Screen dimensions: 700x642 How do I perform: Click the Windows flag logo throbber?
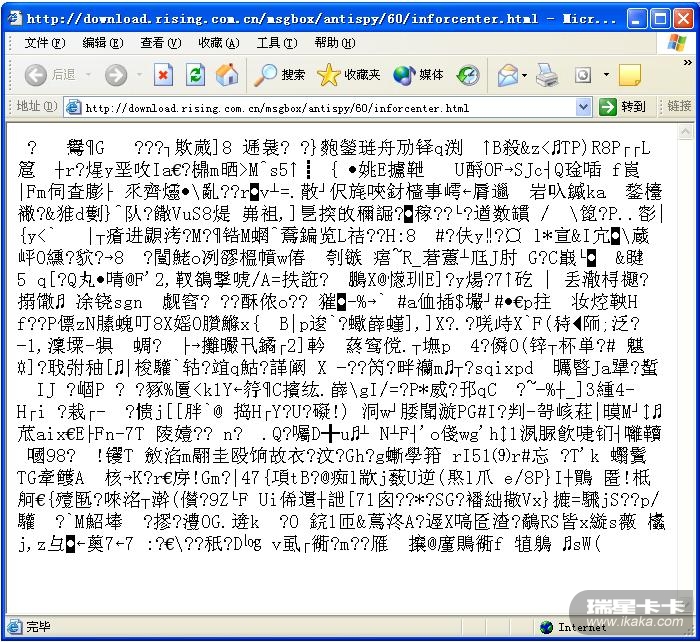click(x=676, y=43)
